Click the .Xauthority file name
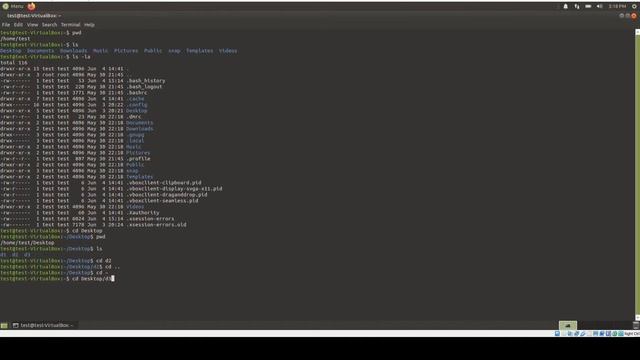This screenshot has height=360, width=640. coord(143,213)
